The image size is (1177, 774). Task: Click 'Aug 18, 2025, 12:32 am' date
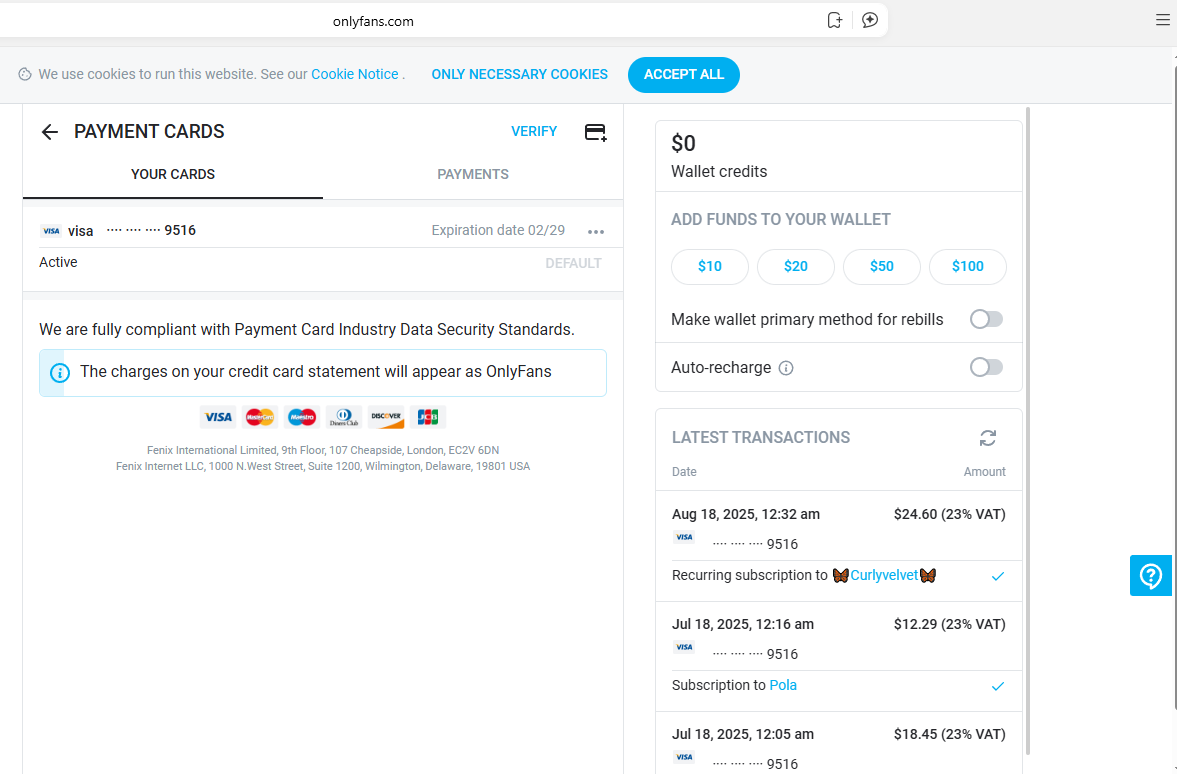click(745, 514)
